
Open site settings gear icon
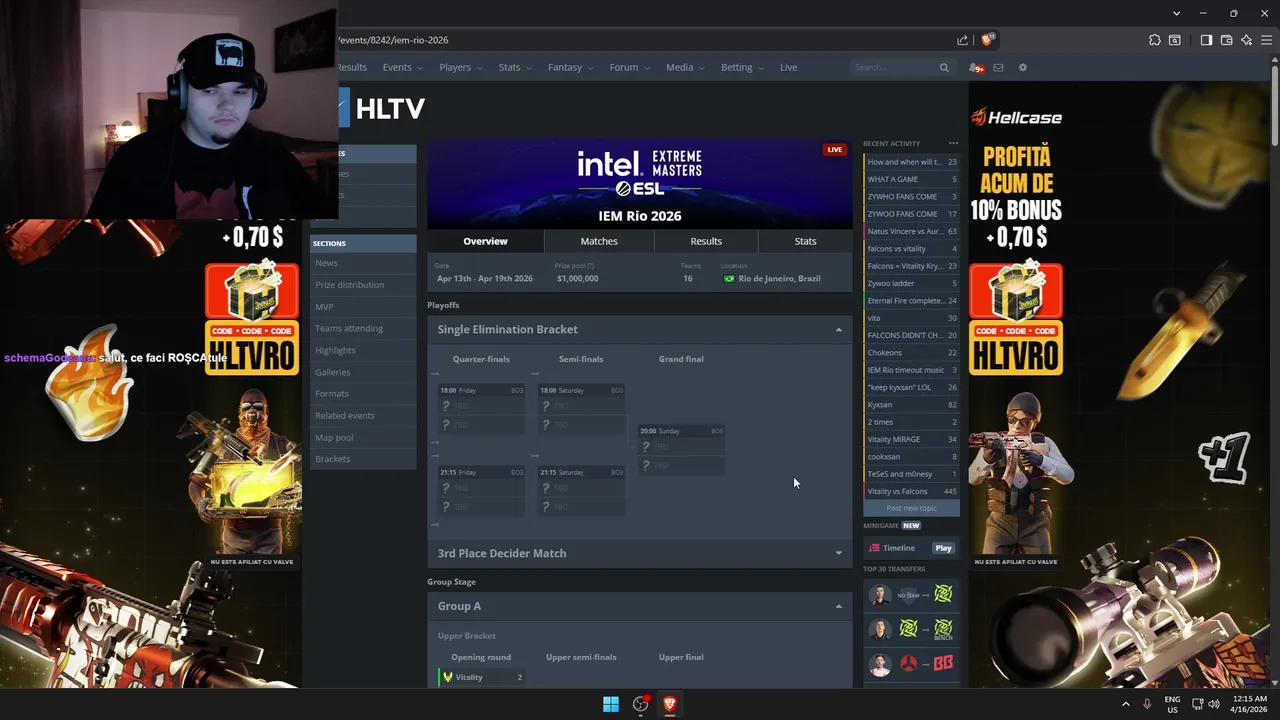1022,68
